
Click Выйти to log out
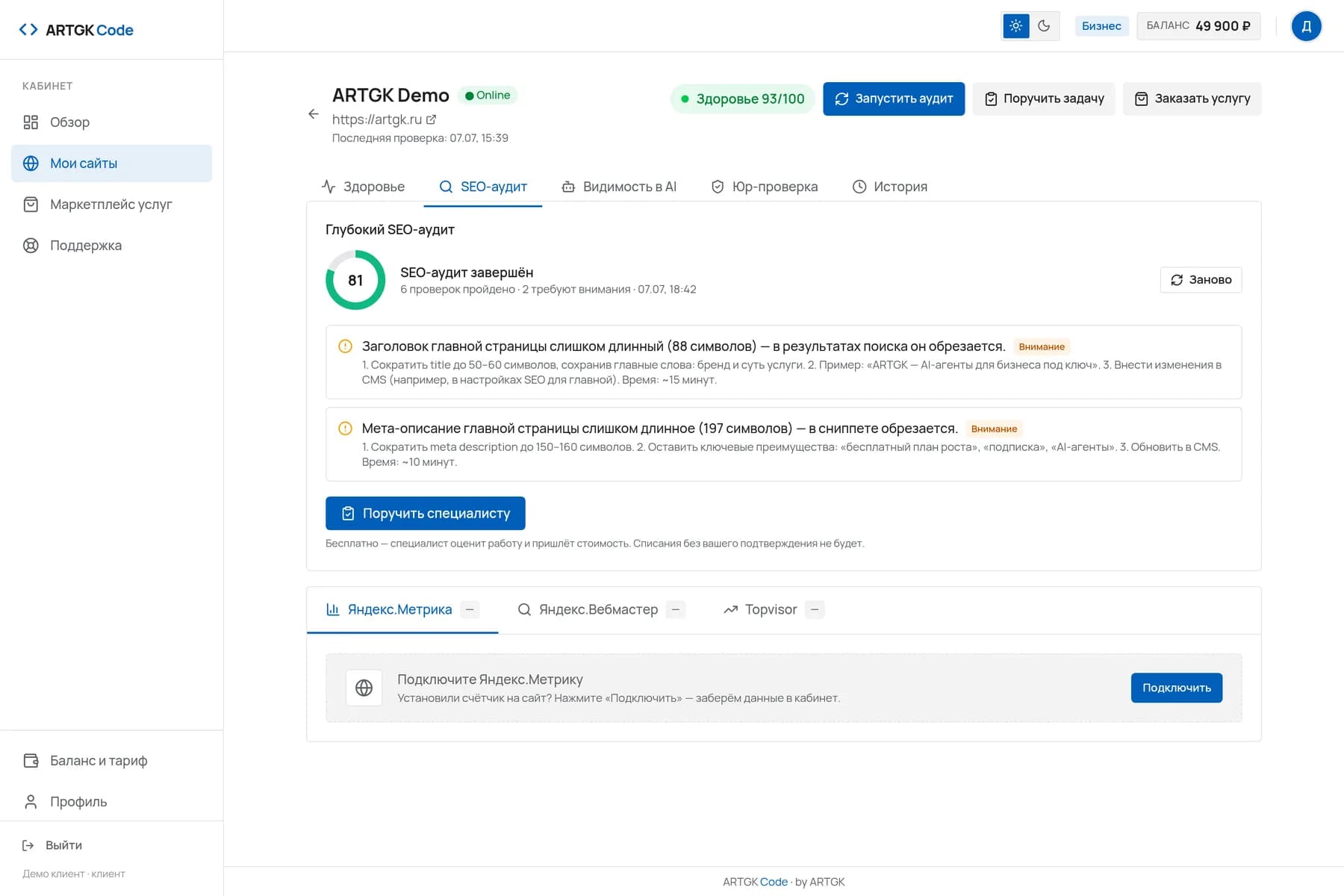[x=52, y=845]
